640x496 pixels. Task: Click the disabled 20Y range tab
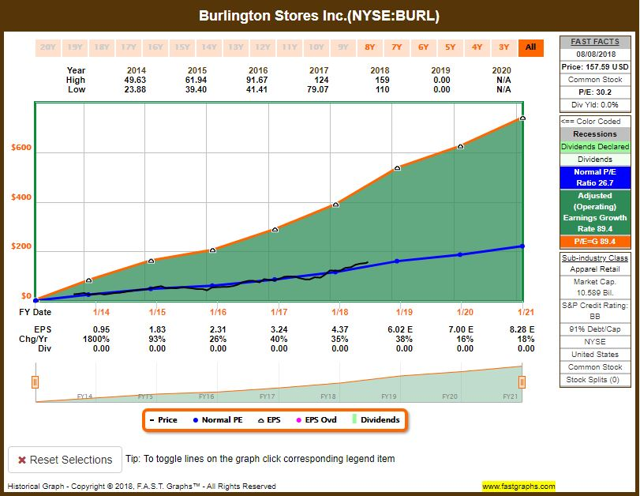point(48,47)
